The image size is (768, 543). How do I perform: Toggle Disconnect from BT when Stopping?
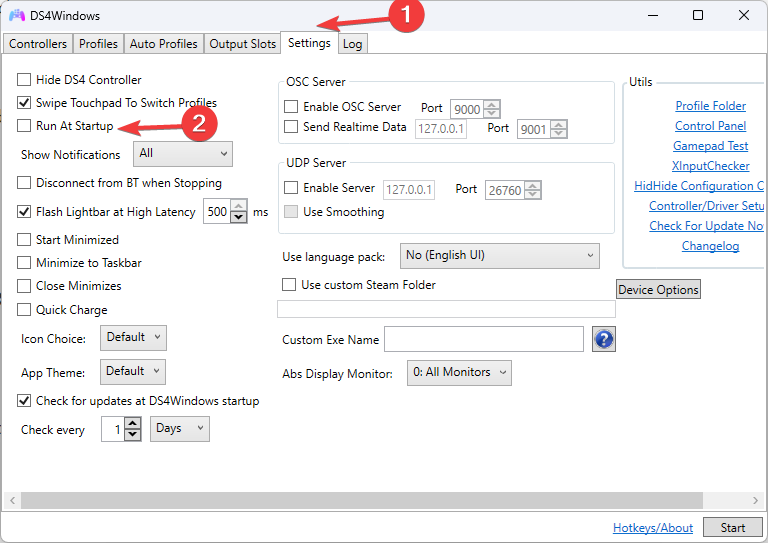click(x=24, y=183)
